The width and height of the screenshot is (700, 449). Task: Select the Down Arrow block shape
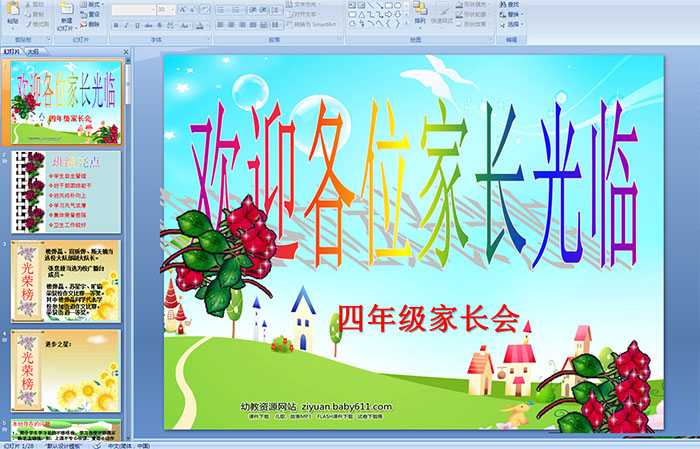pyautogui.click(x=398, y=15)
